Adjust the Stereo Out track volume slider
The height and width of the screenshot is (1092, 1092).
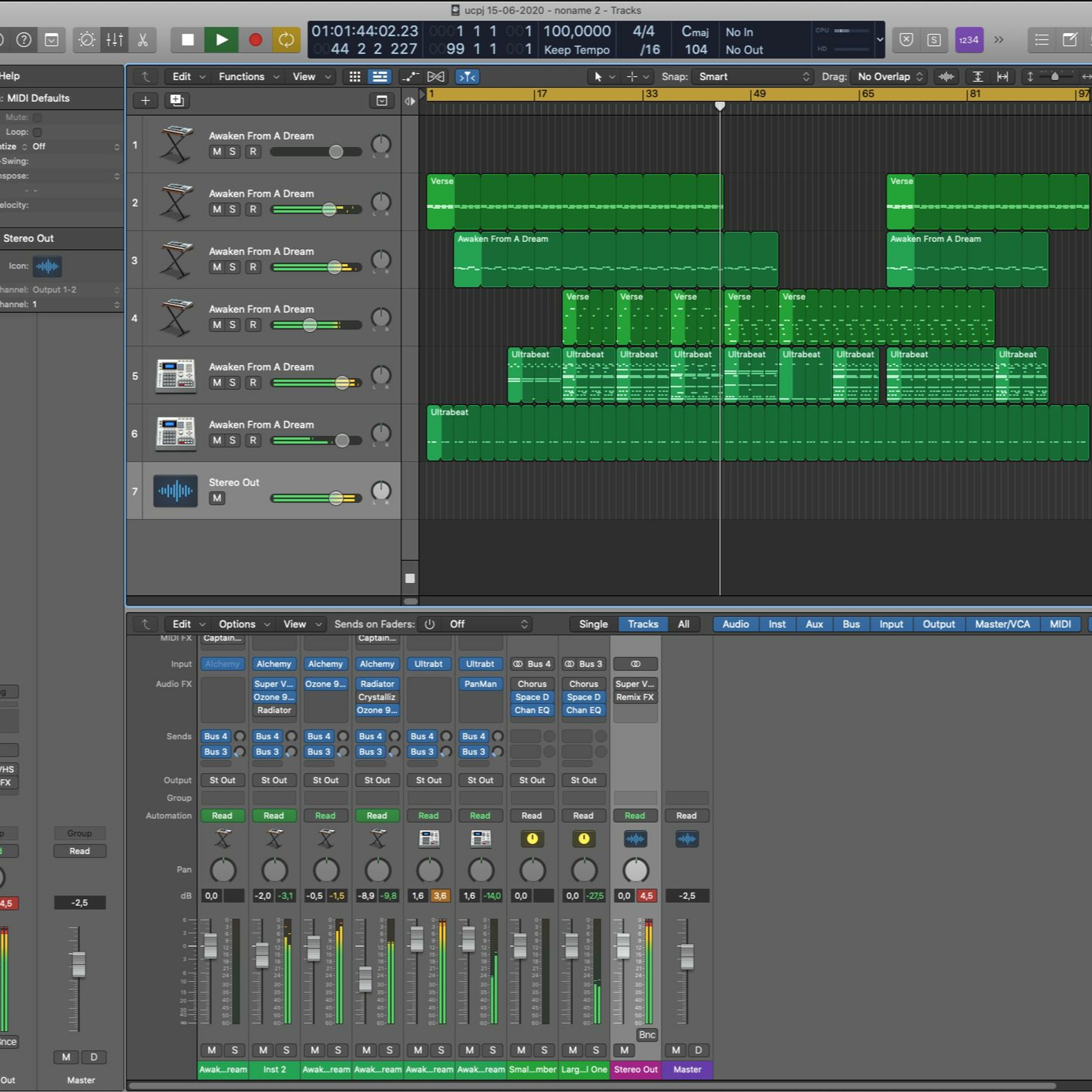[x=336, y=498]
